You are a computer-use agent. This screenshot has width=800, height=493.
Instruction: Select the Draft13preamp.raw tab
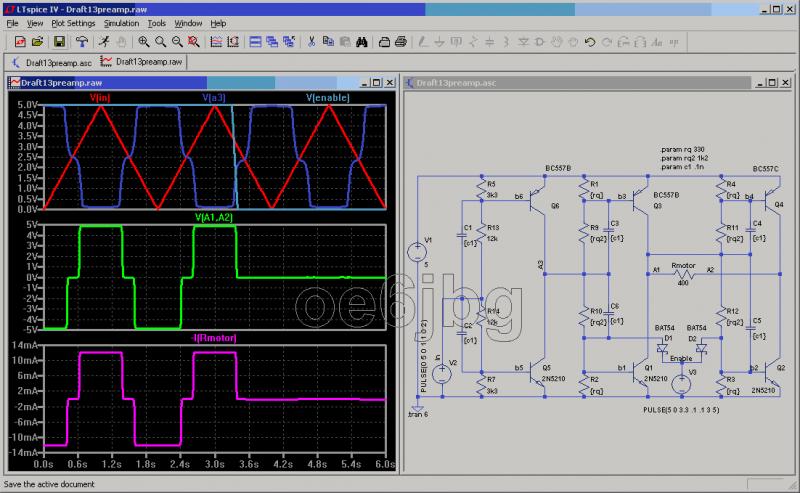click(147, 61)
